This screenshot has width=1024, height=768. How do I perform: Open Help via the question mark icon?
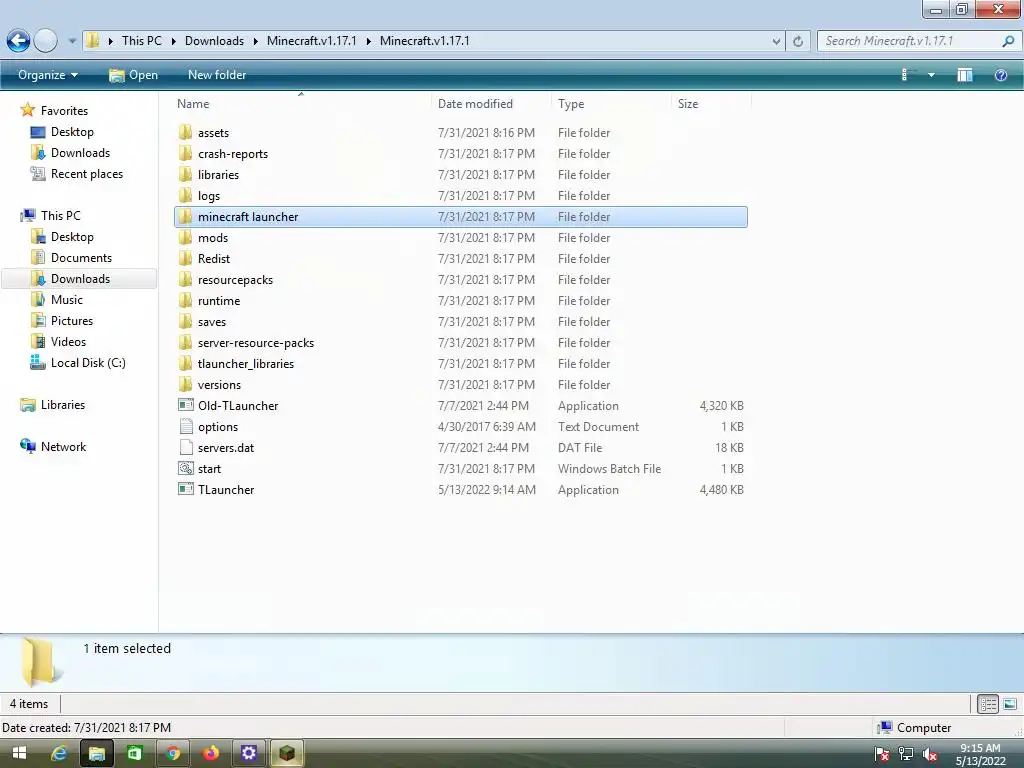point(1000,75)
